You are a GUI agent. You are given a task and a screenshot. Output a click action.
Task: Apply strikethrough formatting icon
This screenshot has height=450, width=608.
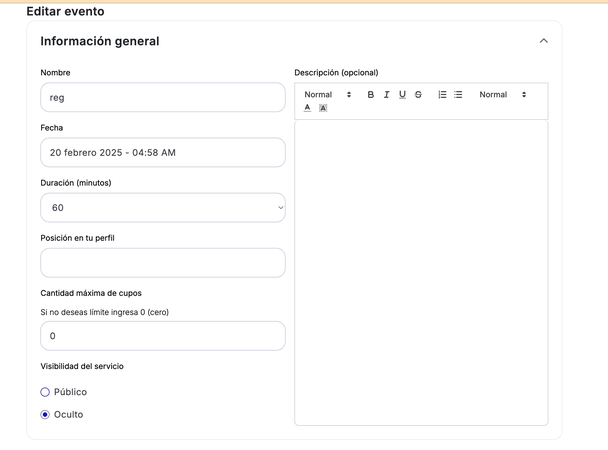point(418,95)
